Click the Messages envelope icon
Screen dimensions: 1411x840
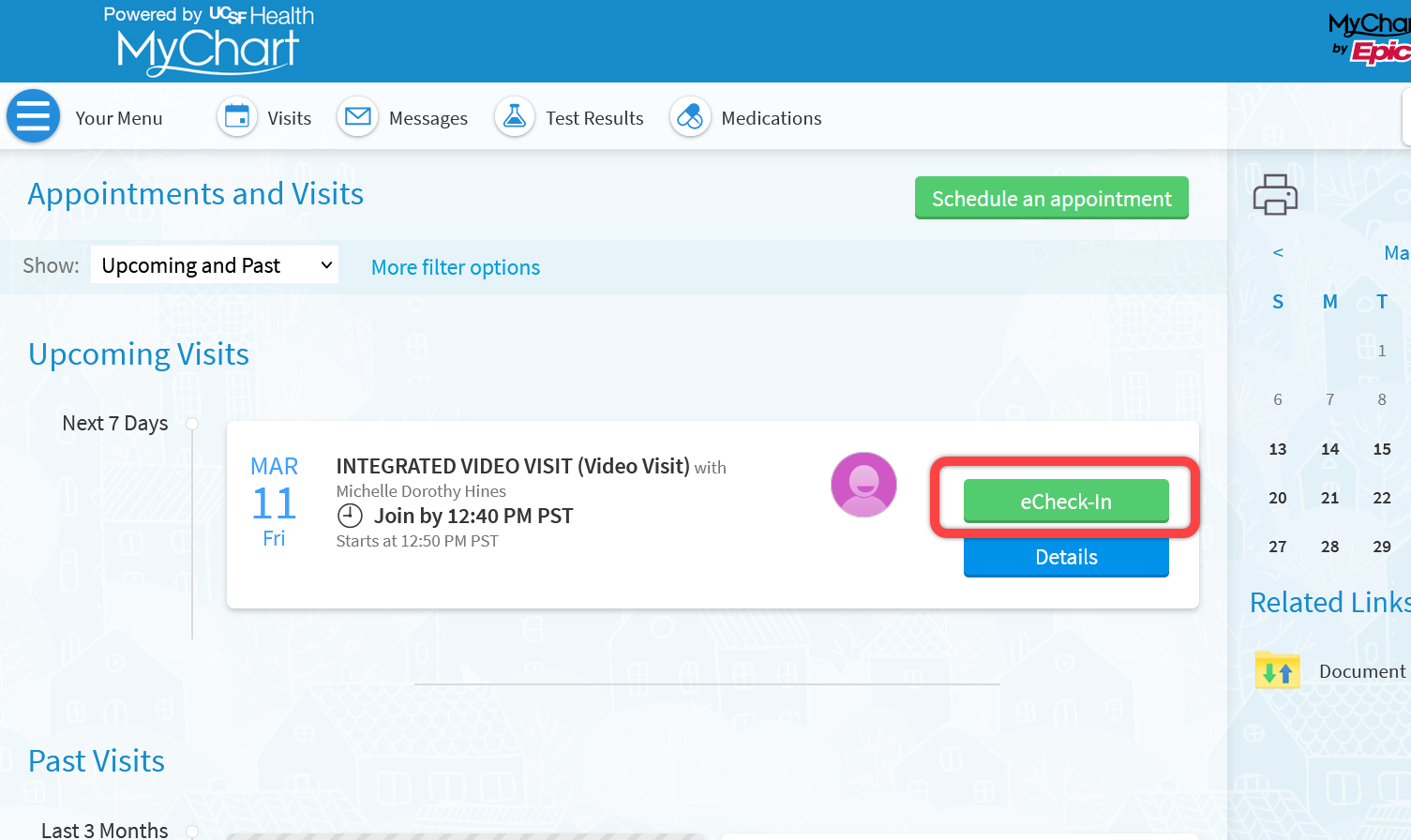(x=358, y=117)
